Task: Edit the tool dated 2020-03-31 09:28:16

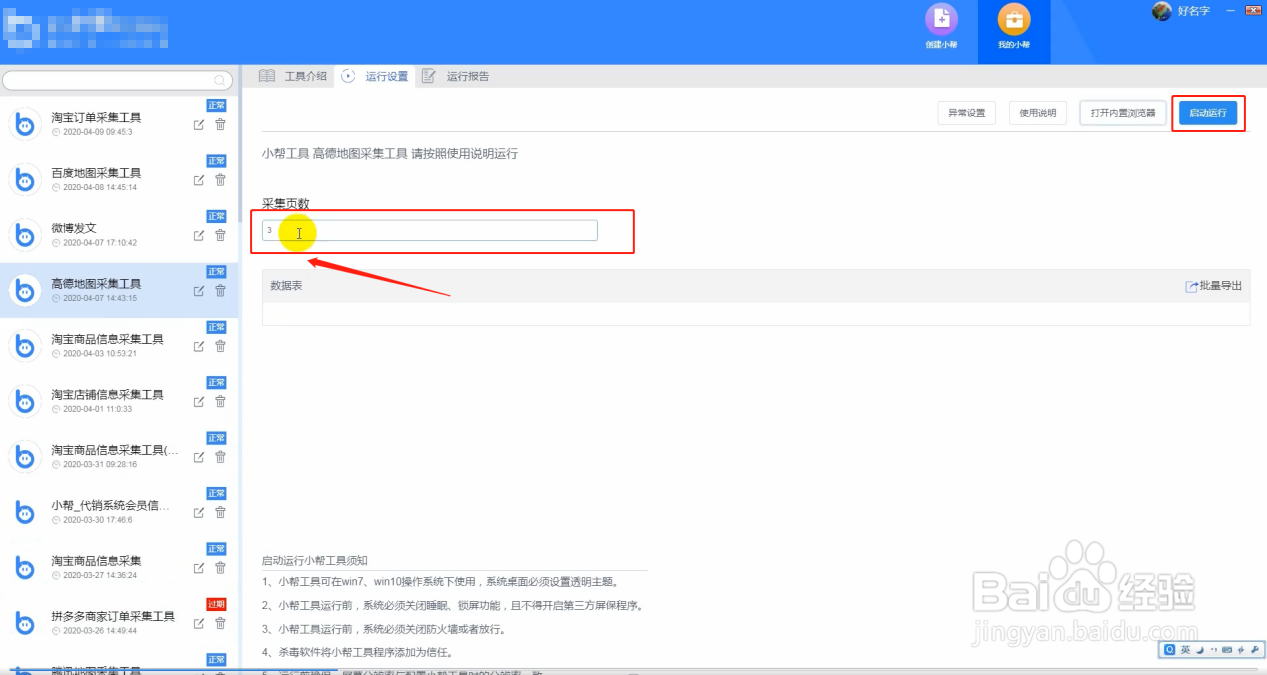Action: point(198,457)
